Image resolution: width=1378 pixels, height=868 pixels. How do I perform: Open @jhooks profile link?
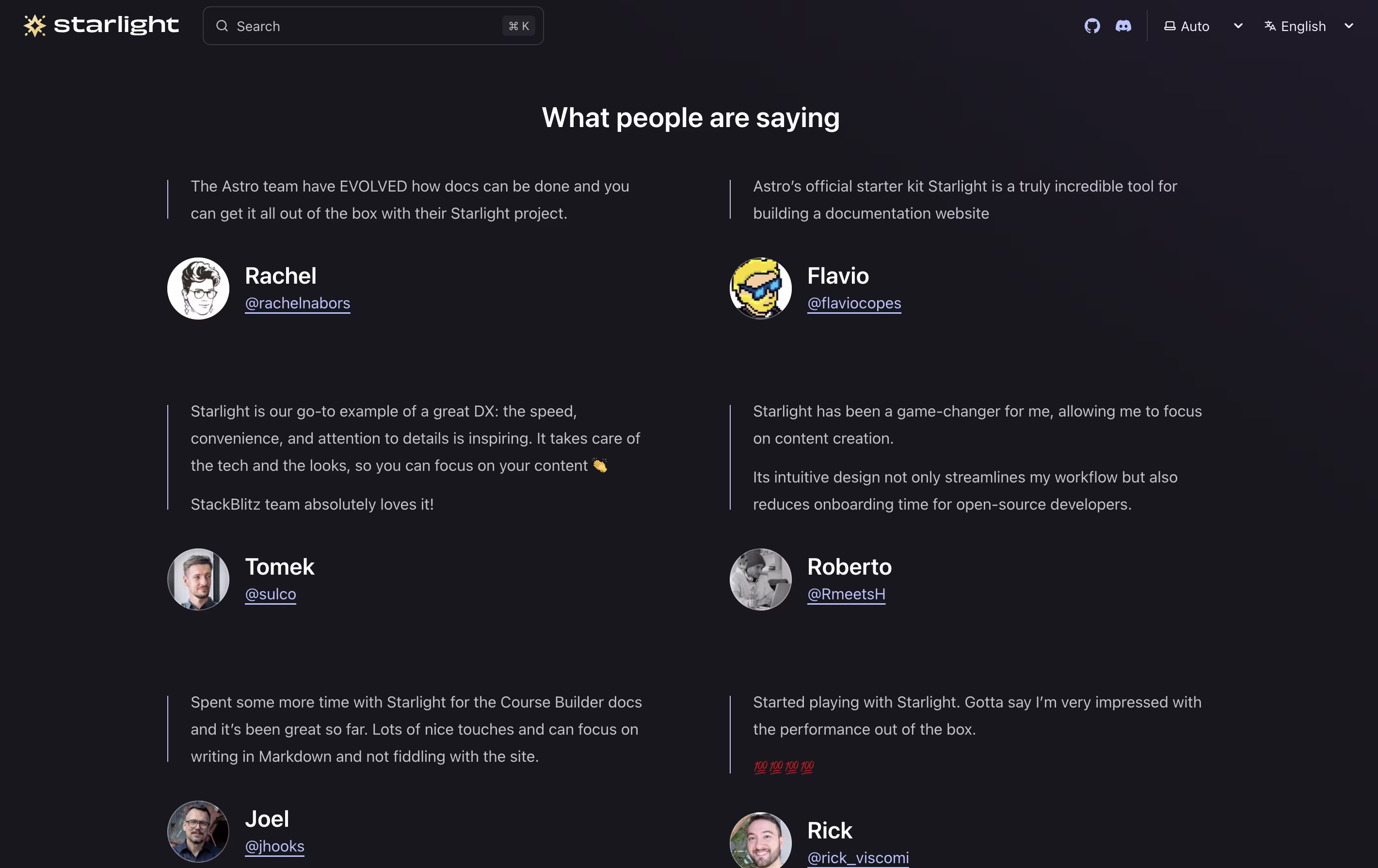(275, 846)
